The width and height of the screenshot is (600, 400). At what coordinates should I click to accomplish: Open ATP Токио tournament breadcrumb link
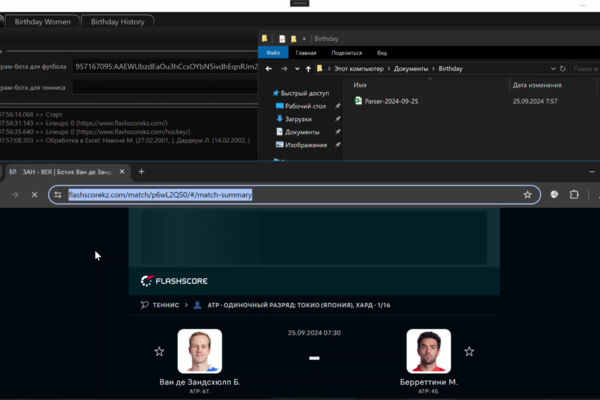298,305
